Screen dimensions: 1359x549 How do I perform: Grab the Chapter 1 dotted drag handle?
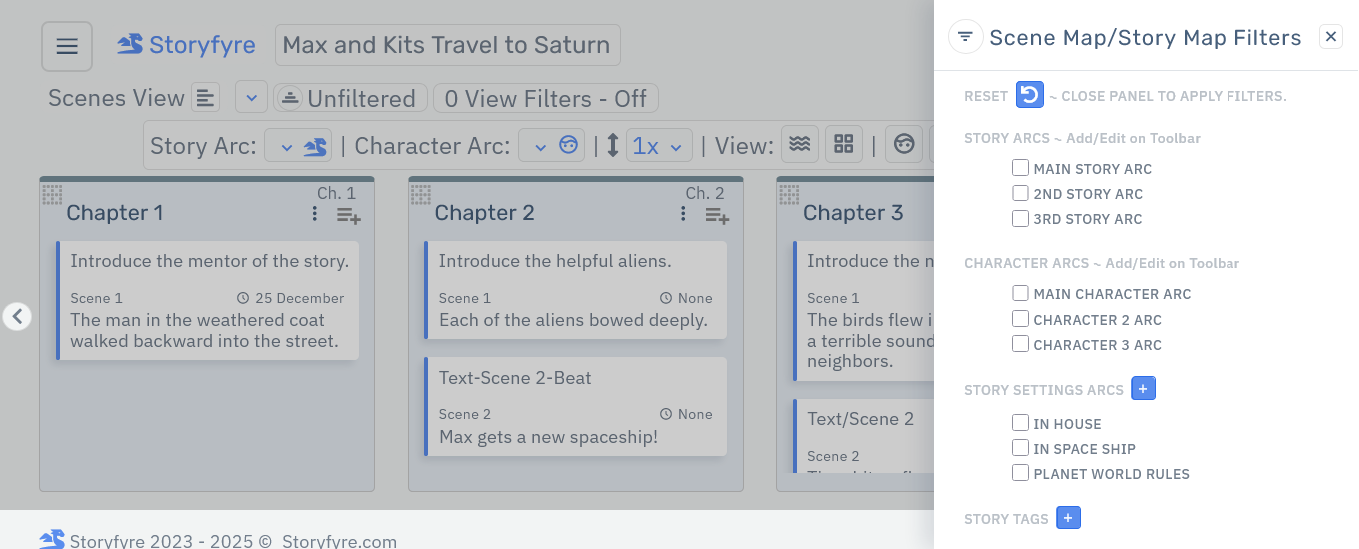pyautogui.click(x=52, y=194)
